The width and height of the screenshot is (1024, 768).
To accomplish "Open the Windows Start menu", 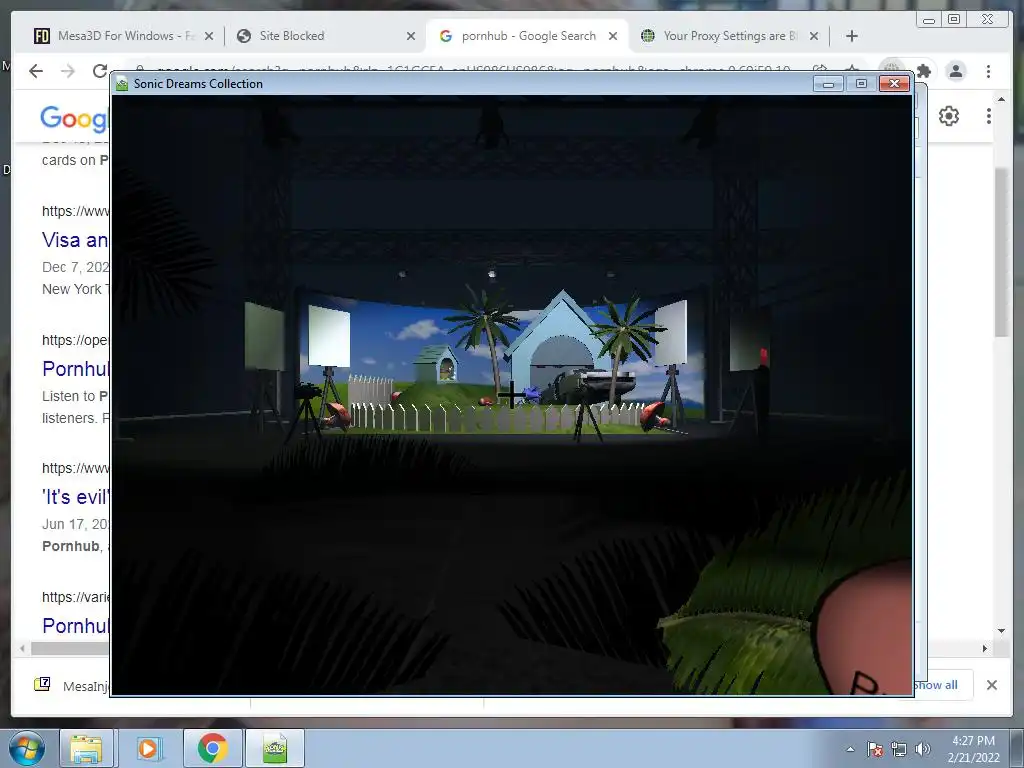I will [x=27, y=748].
